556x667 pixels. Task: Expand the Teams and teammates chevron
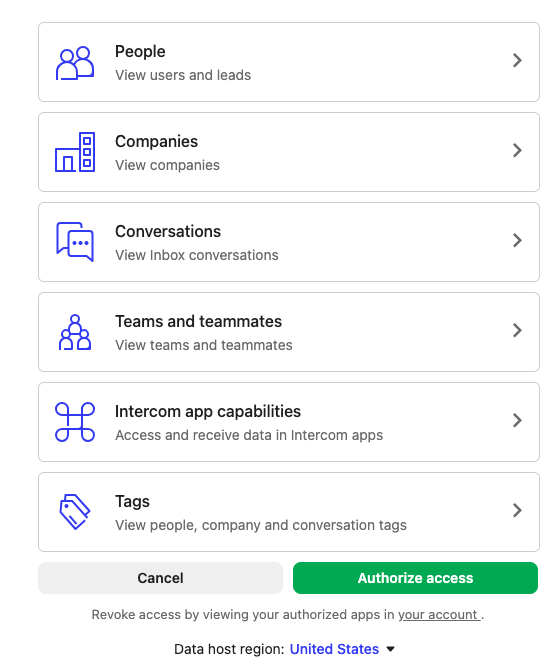click(x=517, y=330)
